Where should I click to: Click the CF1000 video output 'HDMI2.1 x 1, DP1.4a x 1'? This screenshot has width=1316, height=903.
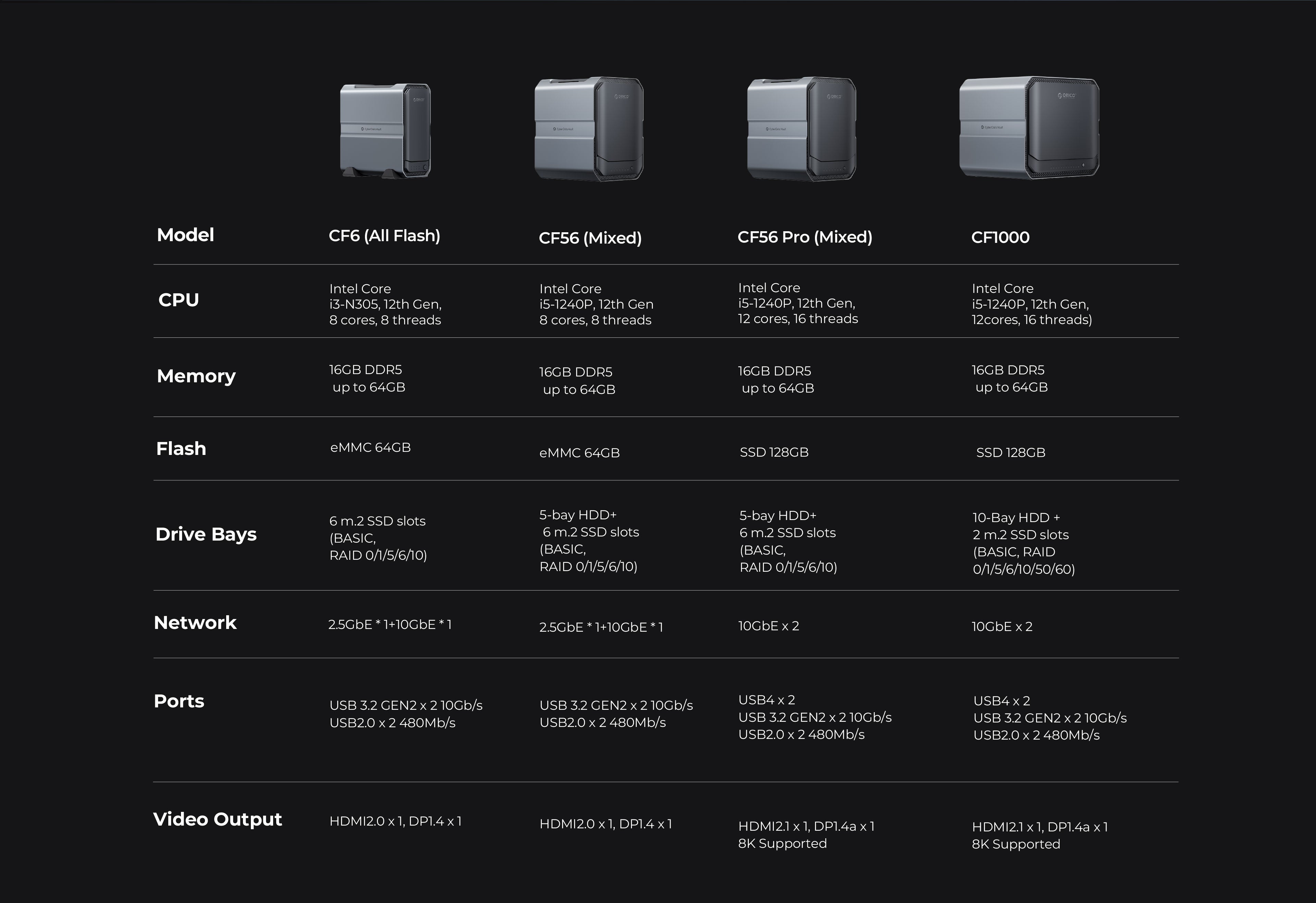(1040, 836)
